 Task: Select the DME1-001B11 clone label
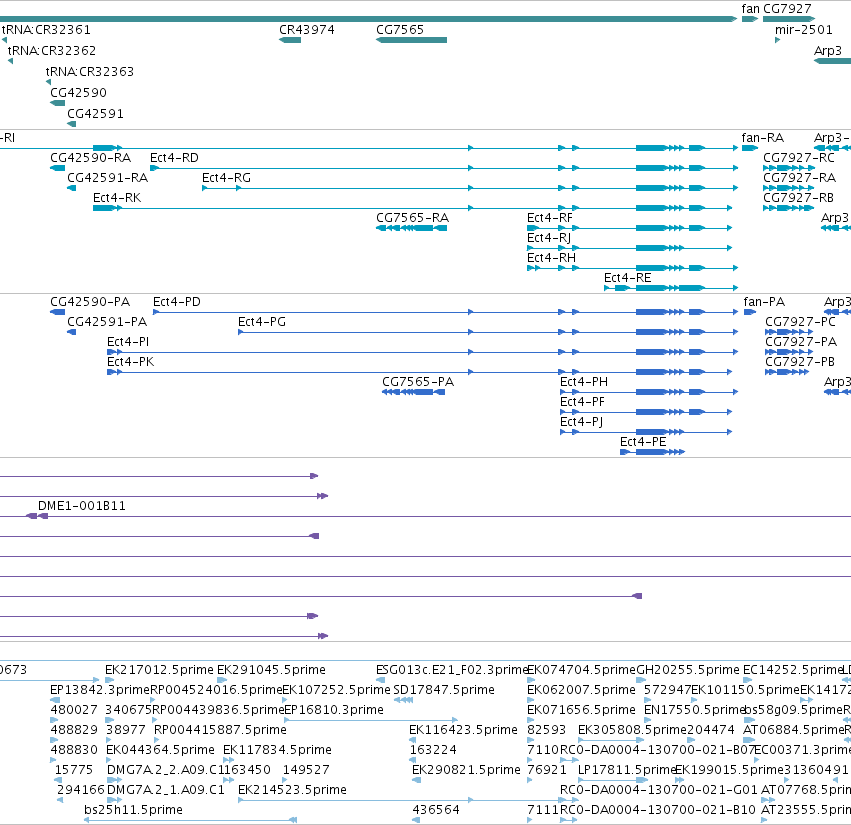[x=82, y=506]
